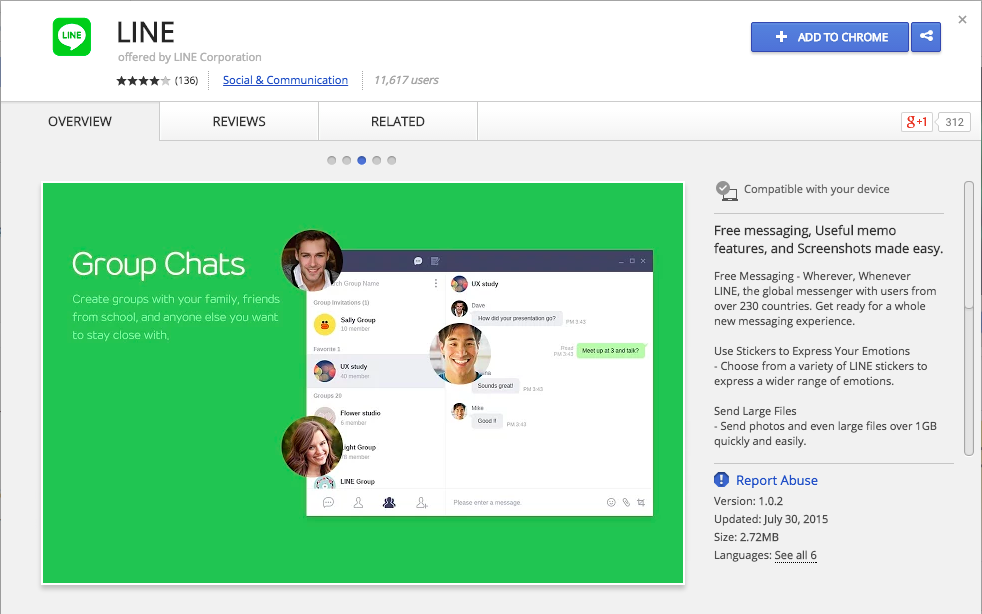Image resolution: width=982 pixels, height=614 pixels.
Task: Click the share icon button
Action: [x=926, y=36]
